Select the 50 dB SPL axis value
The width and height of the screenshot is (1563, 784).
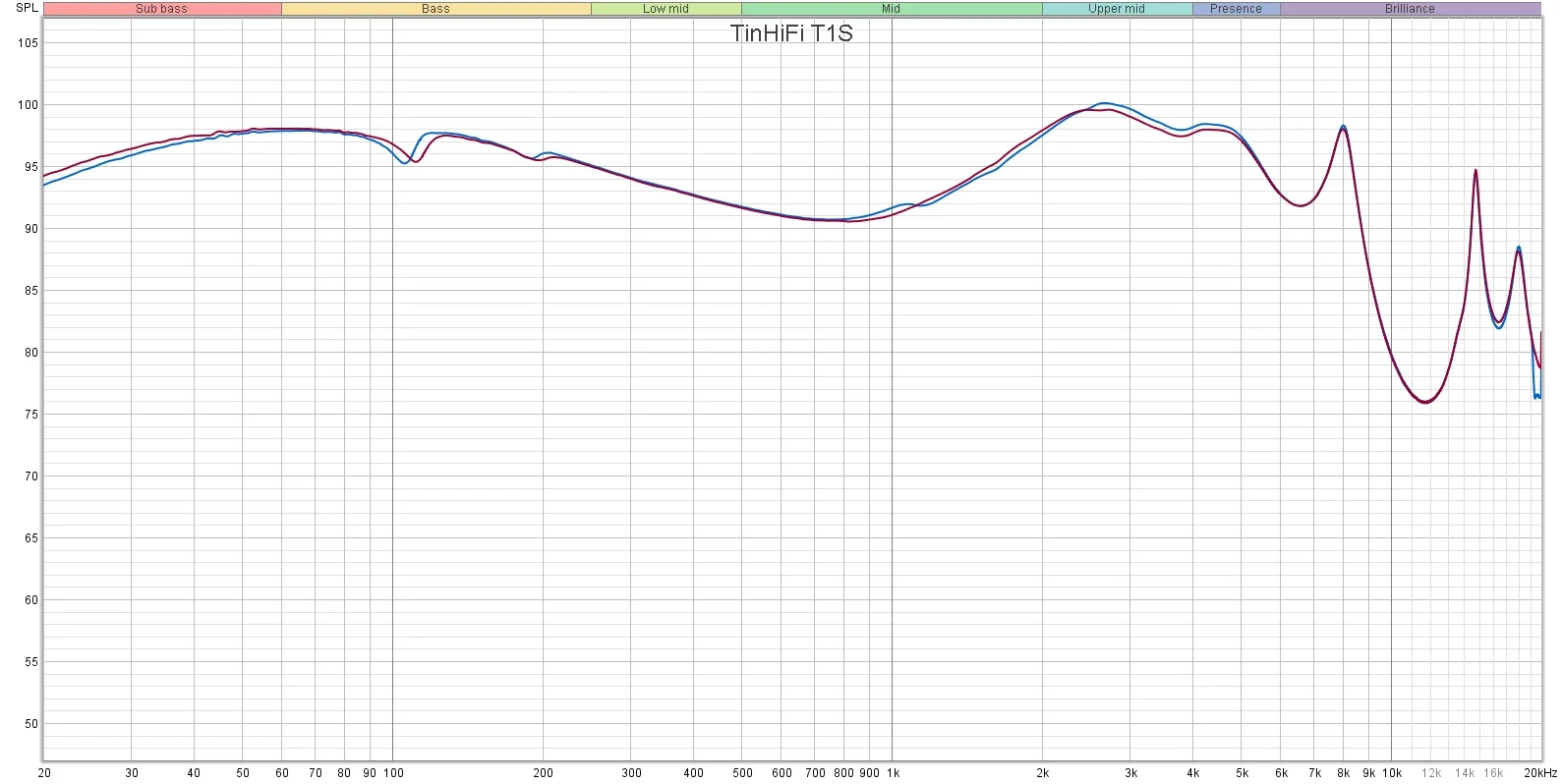click(30, 724)
